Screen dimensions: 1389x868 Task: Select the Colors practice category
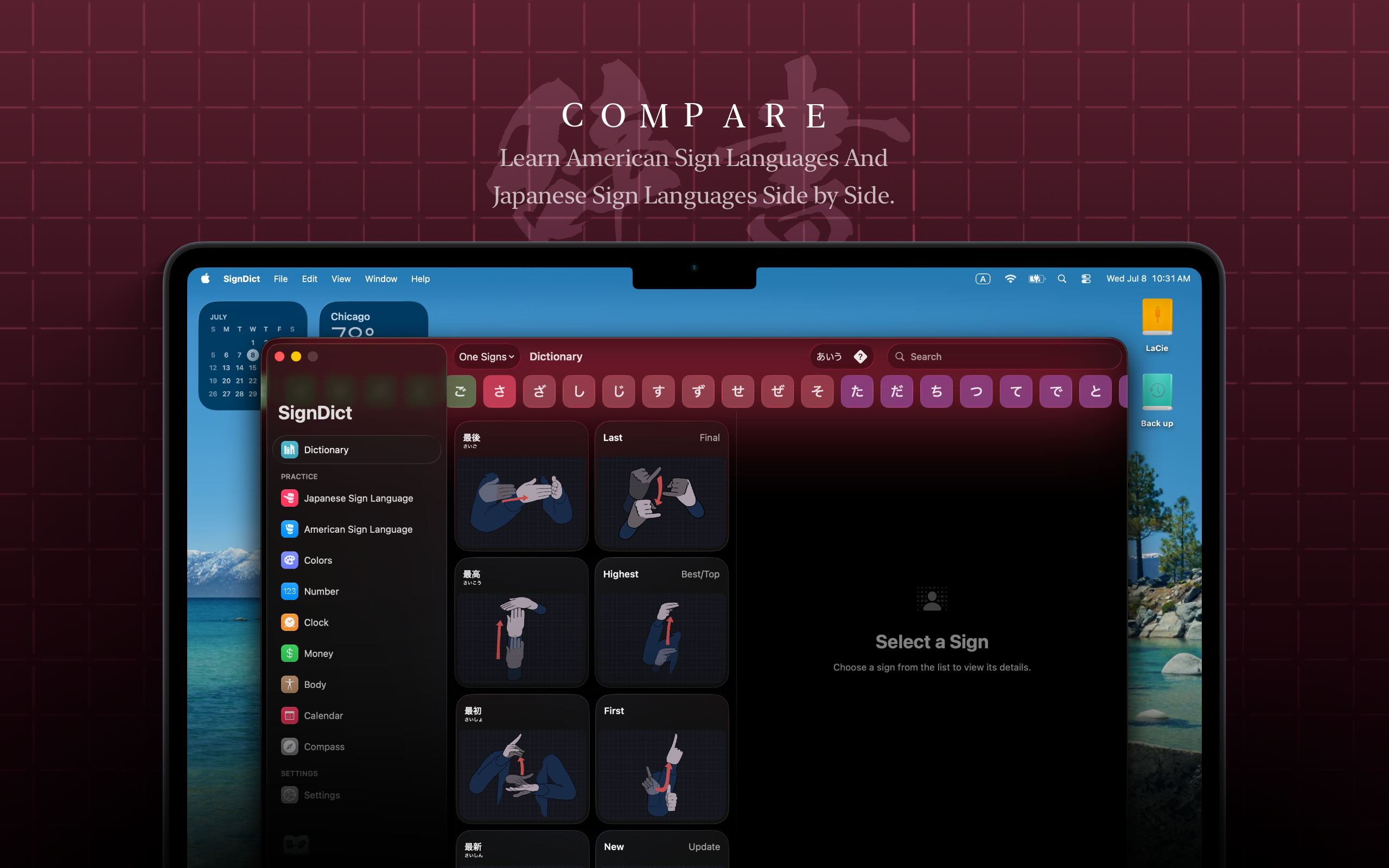coord(356,560)
